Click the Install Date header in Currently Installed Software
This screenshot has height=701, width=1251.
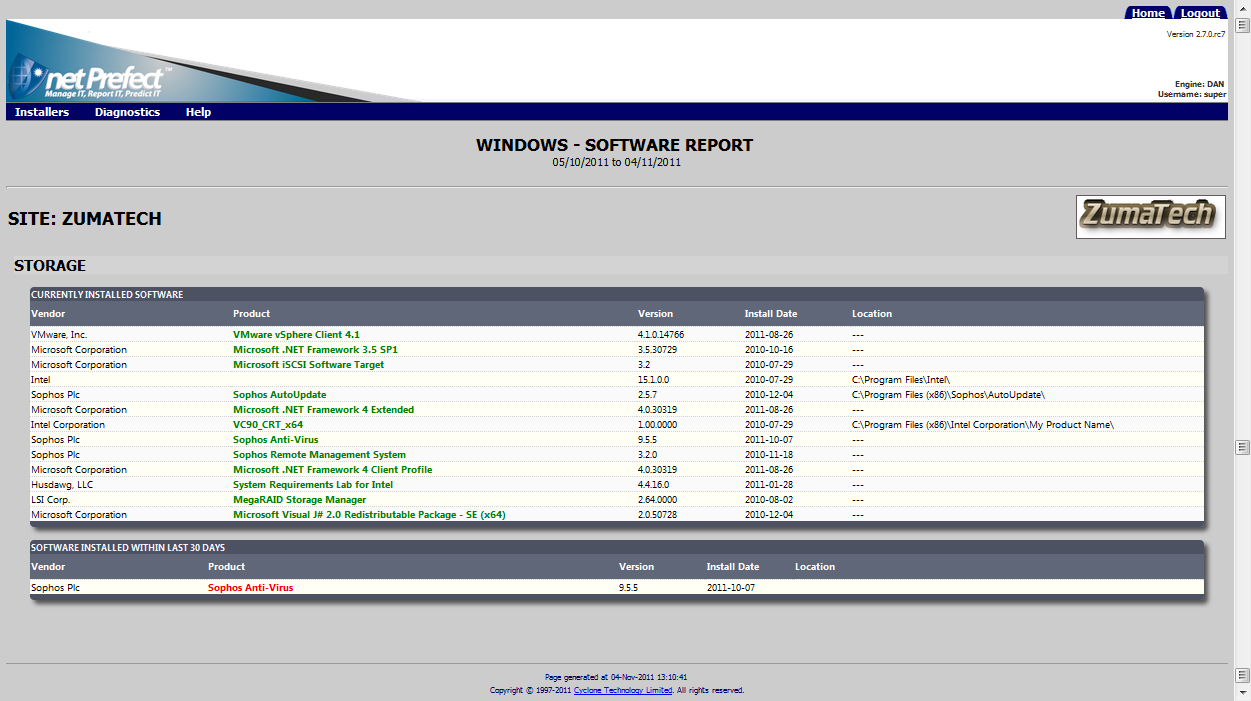click(771, 314)
